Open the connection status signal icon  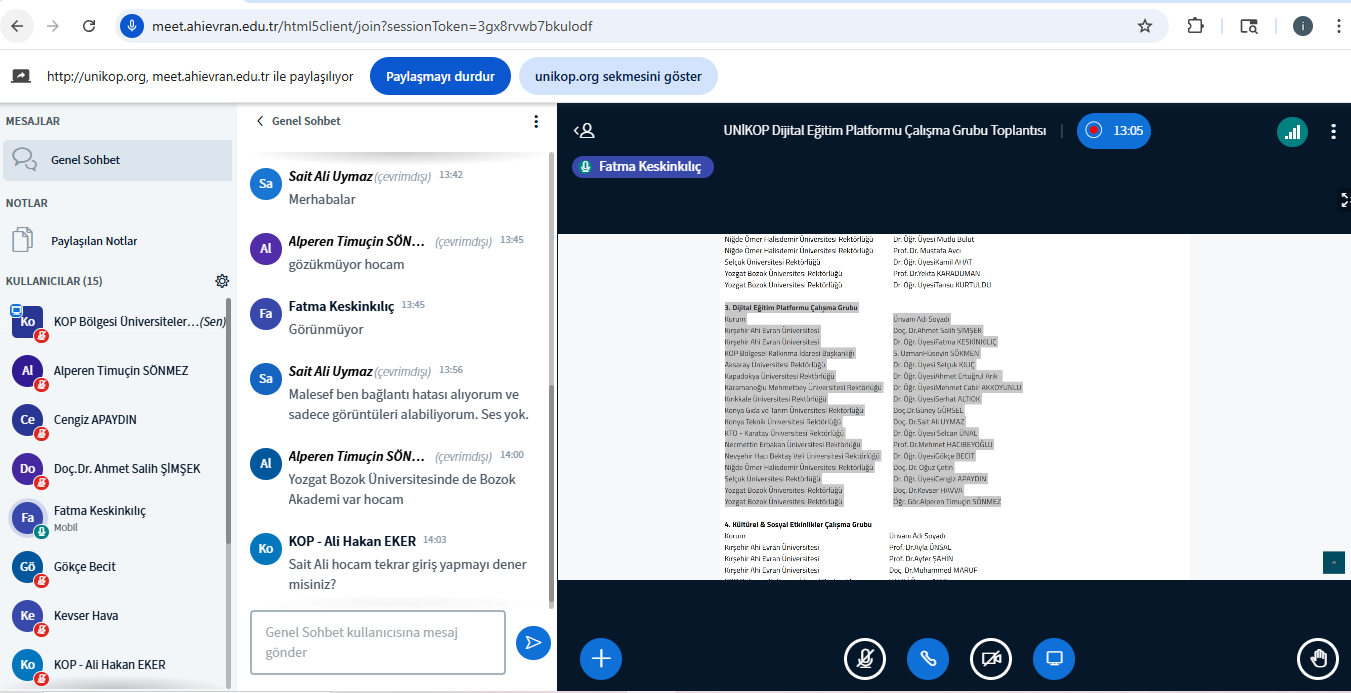[1292, 131]
